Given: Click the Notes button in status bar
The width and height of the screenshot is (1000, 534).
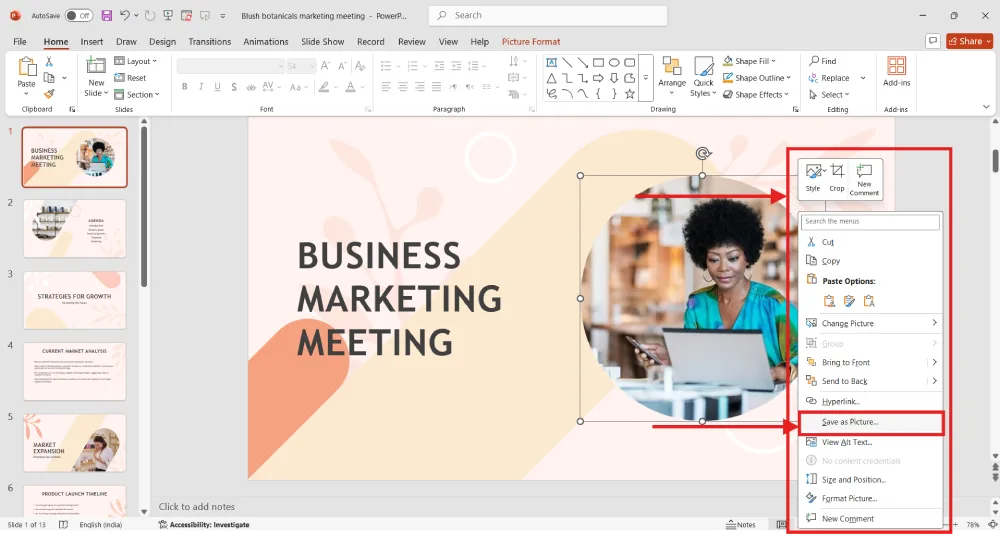Looking at the screenshot, I should pos(741,524).
